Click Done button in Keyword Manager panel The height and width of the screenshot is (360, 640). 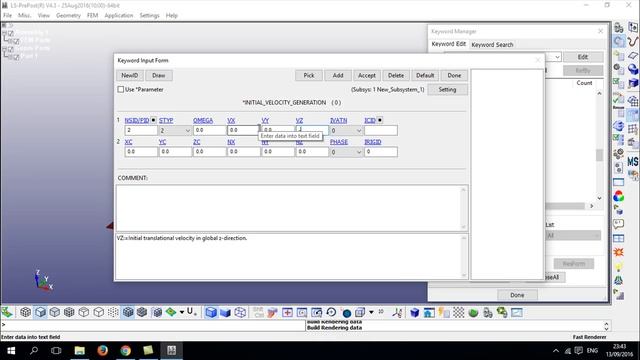point(517,295)
